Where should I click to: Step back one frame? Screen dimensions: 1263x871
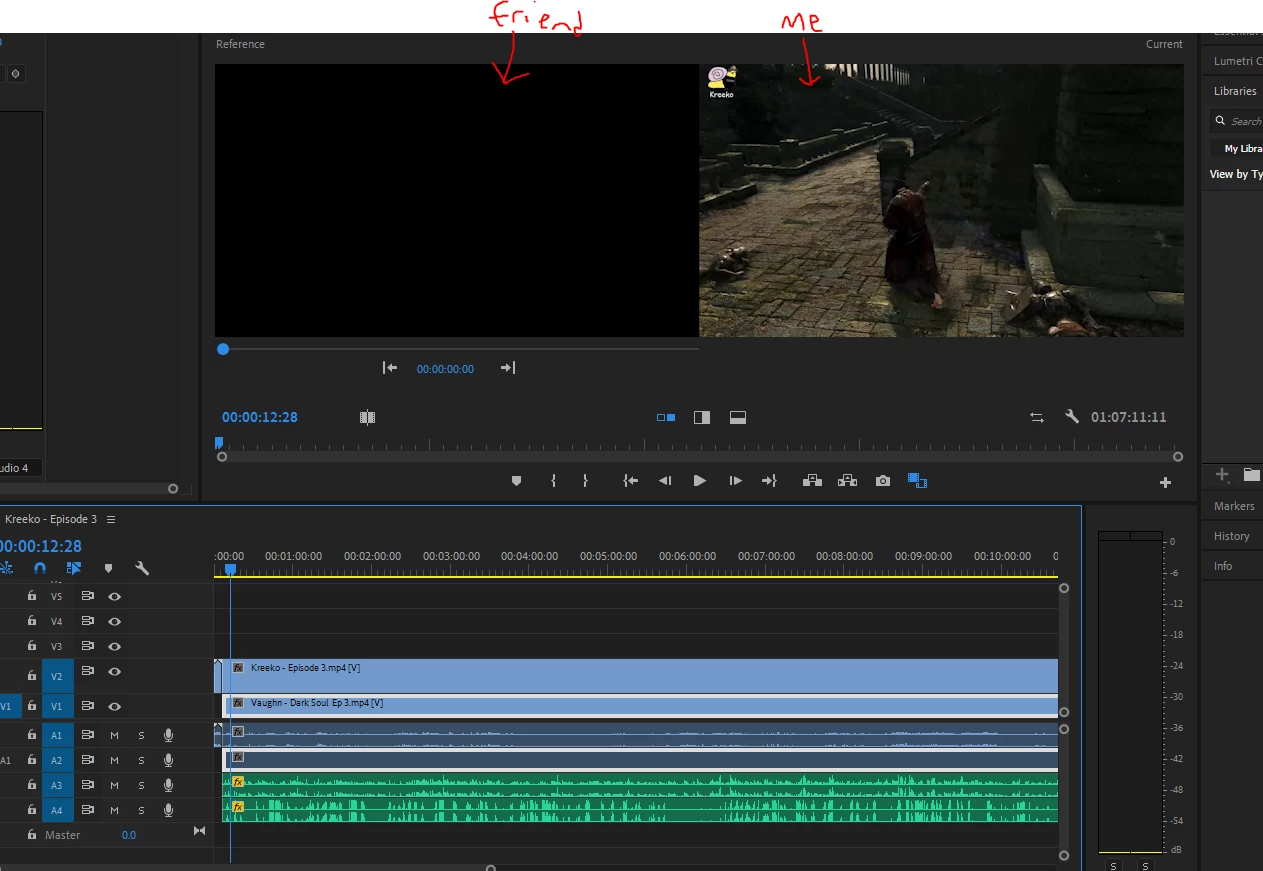tap(665, 481)
